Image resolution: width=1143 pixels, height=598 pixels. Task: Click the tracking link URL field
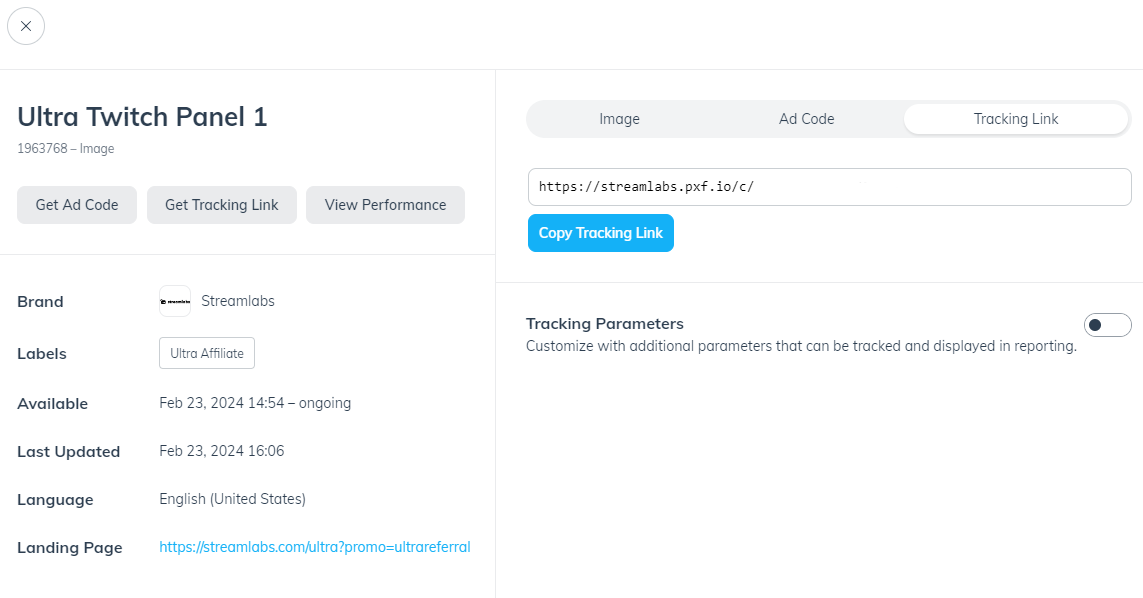tap(830, 187)
